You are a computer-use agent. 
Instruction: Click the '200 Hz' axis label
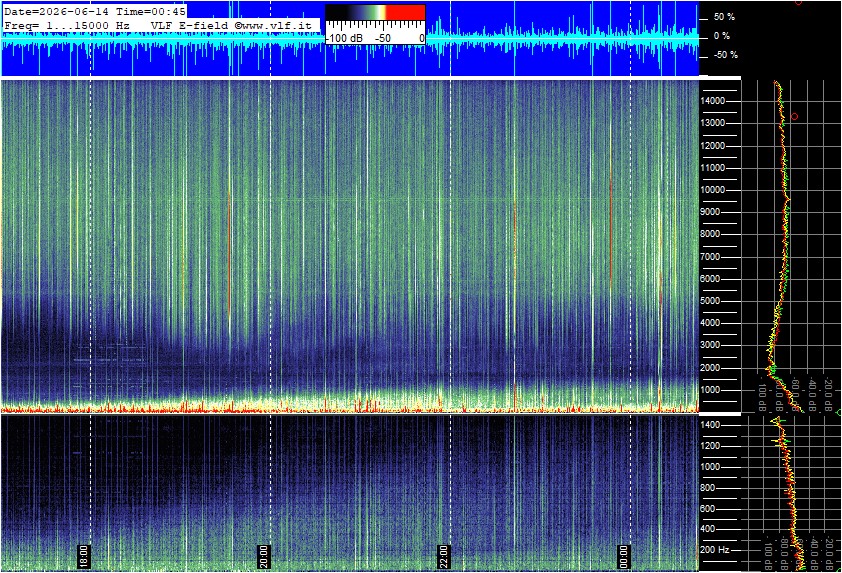point(715,550)
